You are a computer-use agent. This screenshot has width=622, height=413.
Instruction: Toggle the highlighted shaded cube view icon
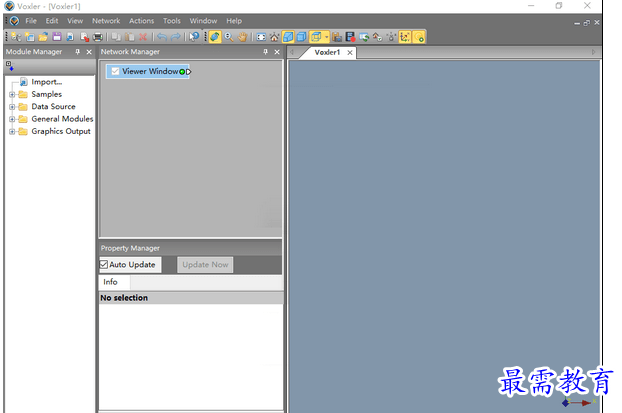point(288,37)
